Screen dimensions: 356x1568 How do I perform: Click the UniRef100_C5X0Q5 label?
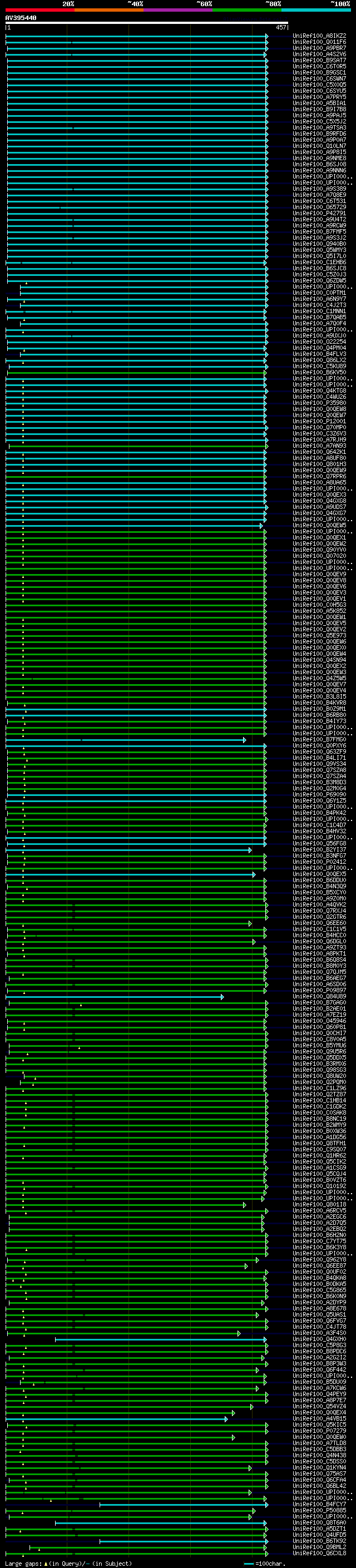[319, 85]
